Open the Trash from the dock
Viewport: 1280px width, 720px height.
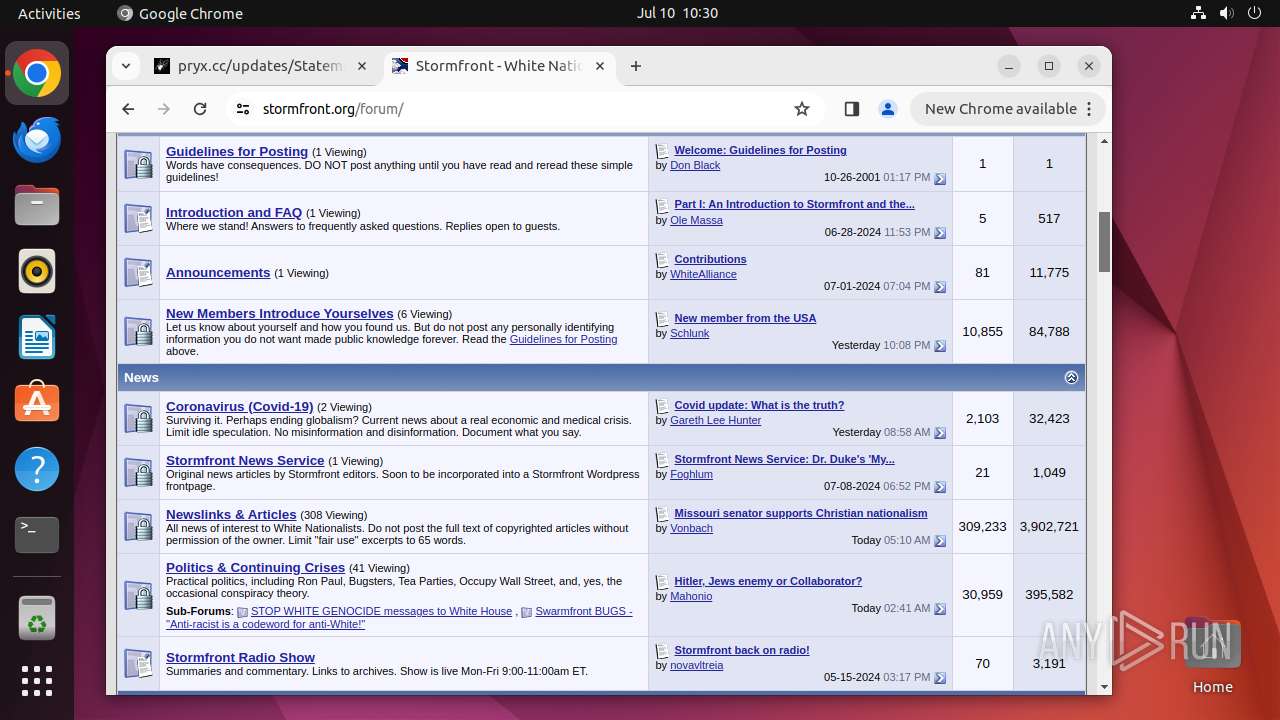click(x=37, y=617)
